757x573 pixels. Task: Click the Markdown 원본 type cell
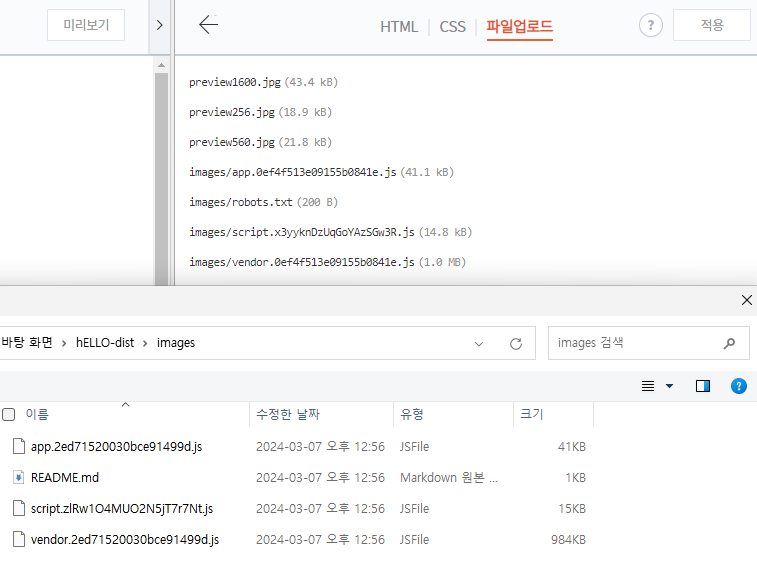(449, 477)
